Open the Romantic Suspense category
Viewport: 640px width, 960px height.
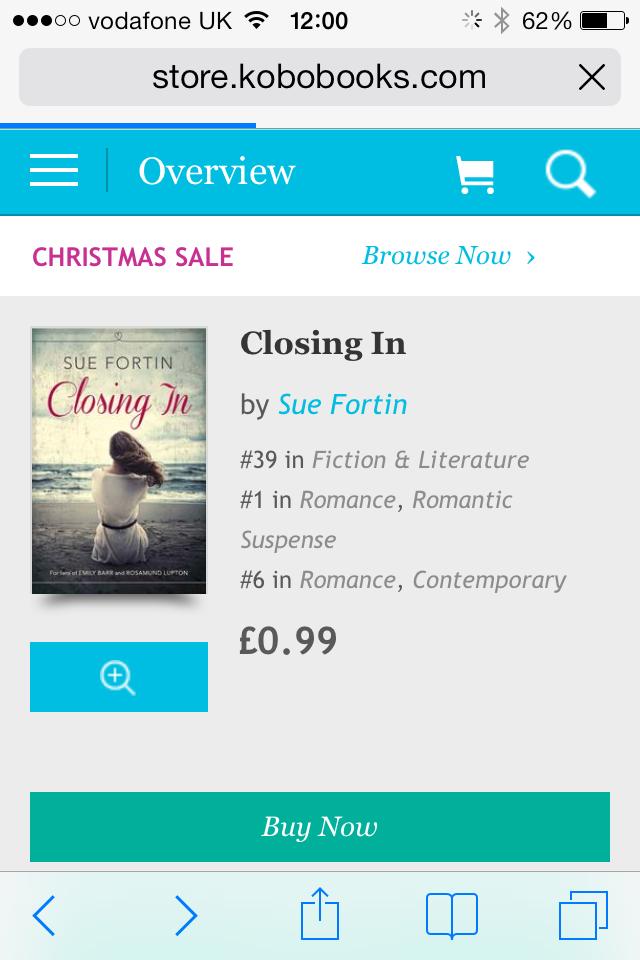pos(462,500)
